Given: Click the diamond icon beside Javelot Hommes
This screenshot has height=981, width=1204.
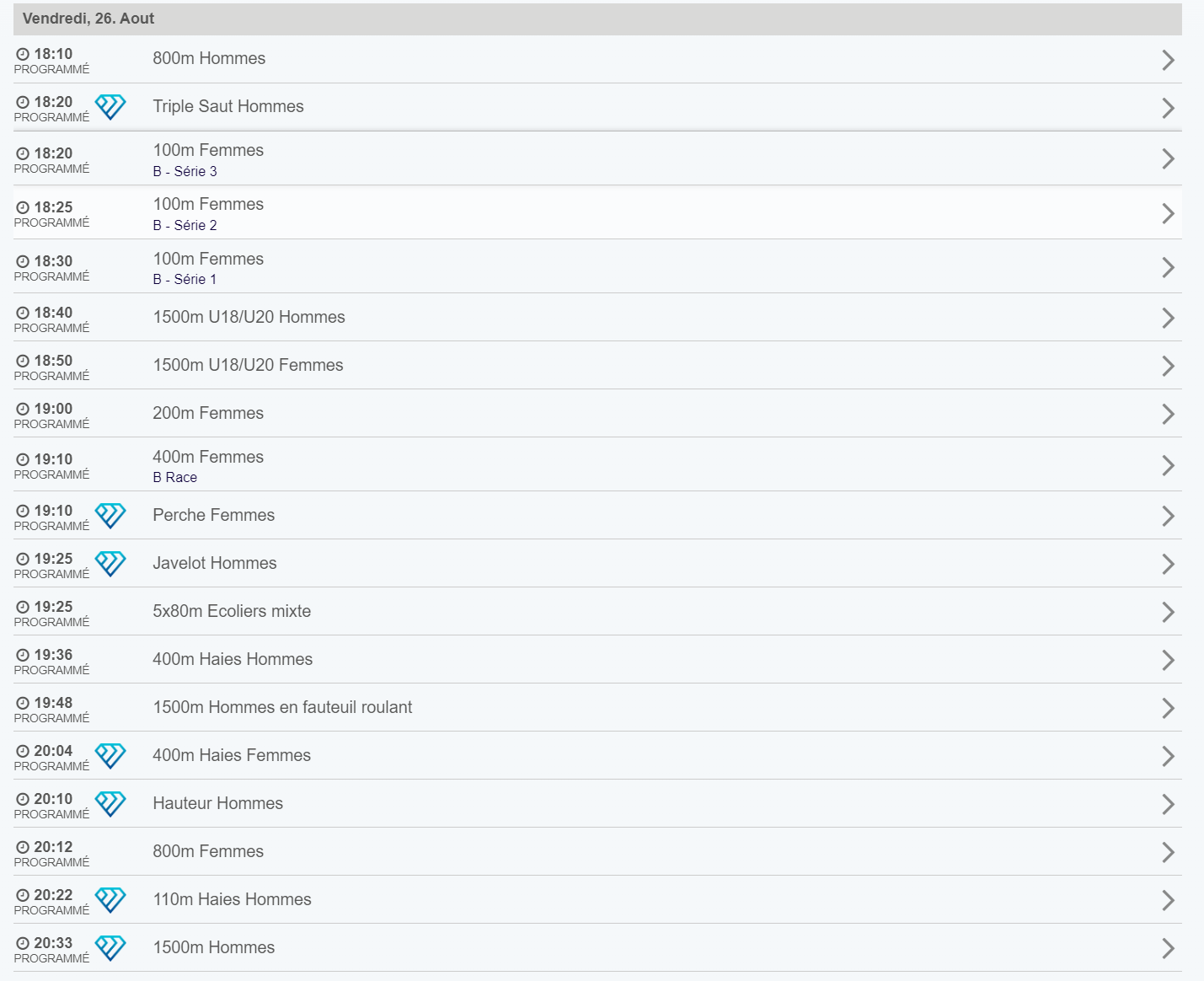Looking at the screenshot, I should [x=110, y=564].
